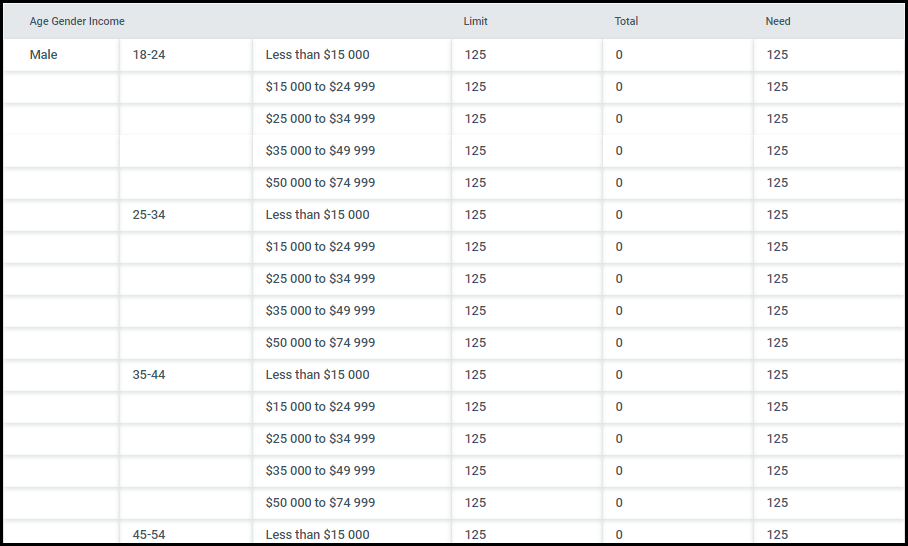Click the 35-44 age group cell
Screen dimensions: 908x546
click(x=149, y=375)
